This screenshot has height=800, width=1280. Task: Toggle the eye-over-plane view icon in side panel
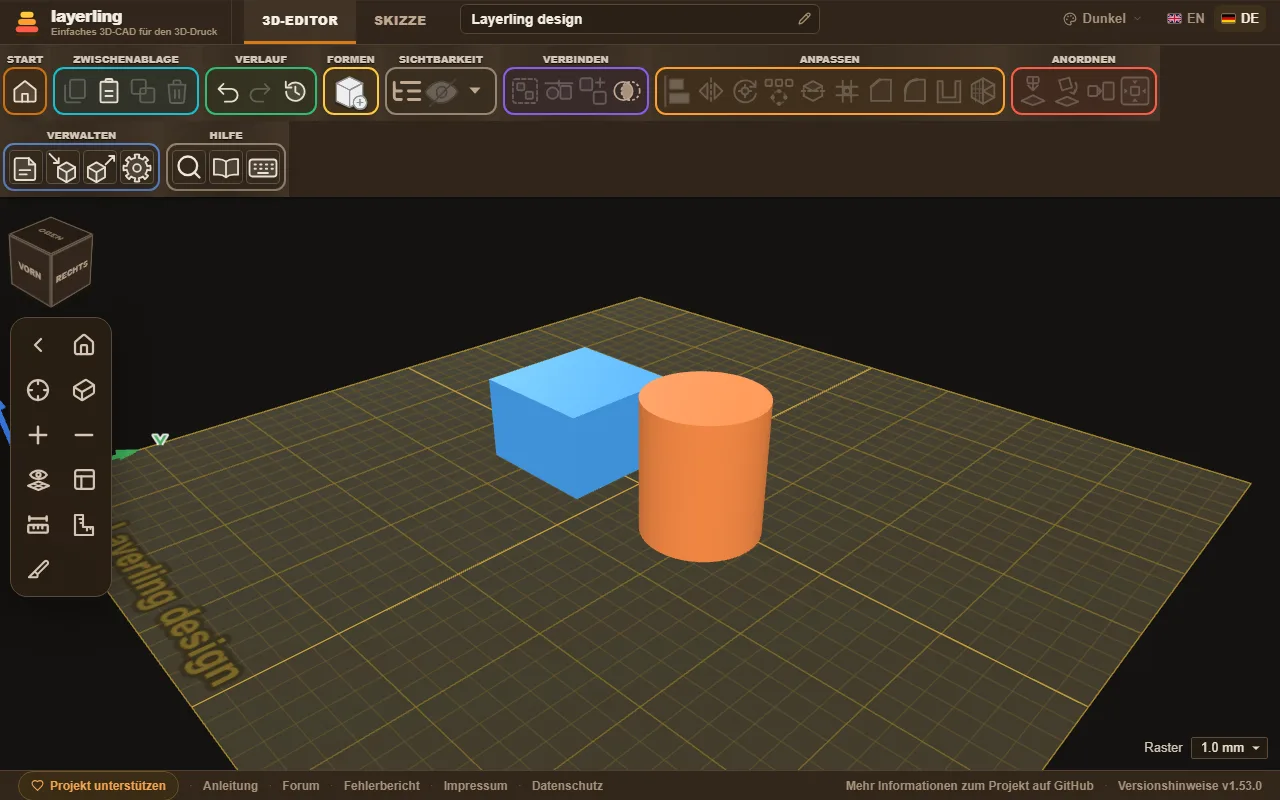(x=38, y=480)
